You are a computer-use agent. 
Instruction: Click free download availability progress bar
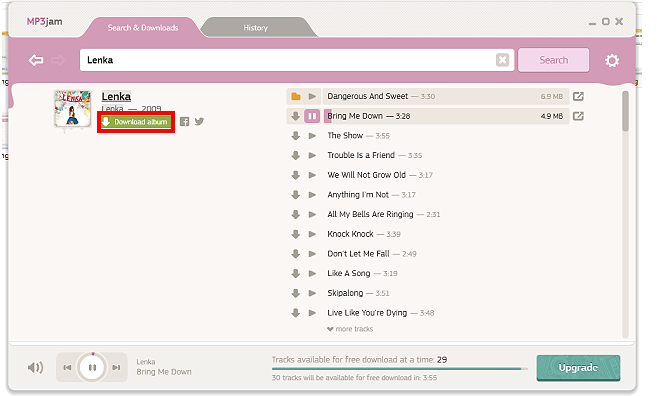pyautogui.click(x=400, y=369)
